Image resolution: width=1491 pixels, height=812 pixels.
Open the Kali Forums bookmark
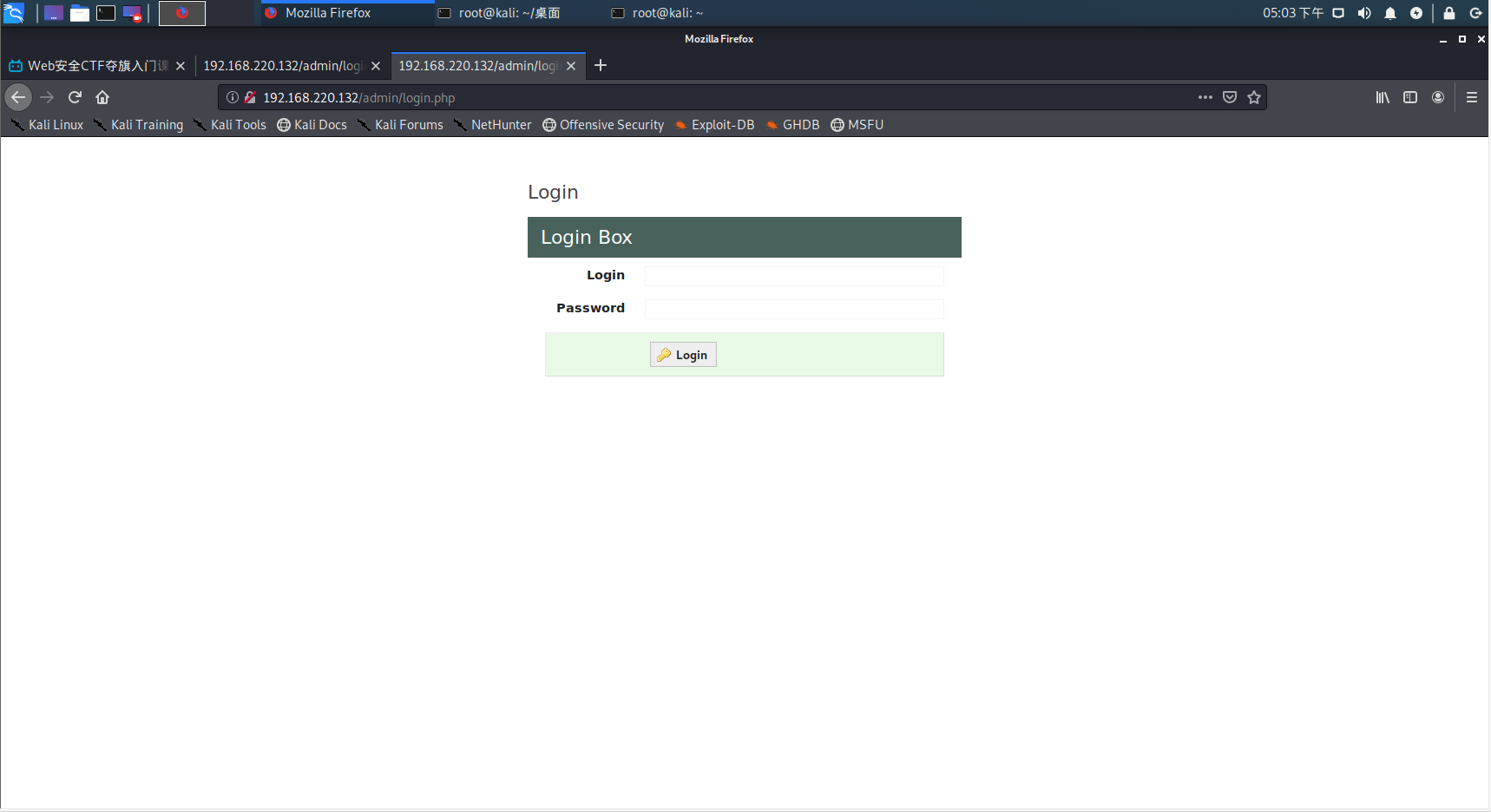400,125
